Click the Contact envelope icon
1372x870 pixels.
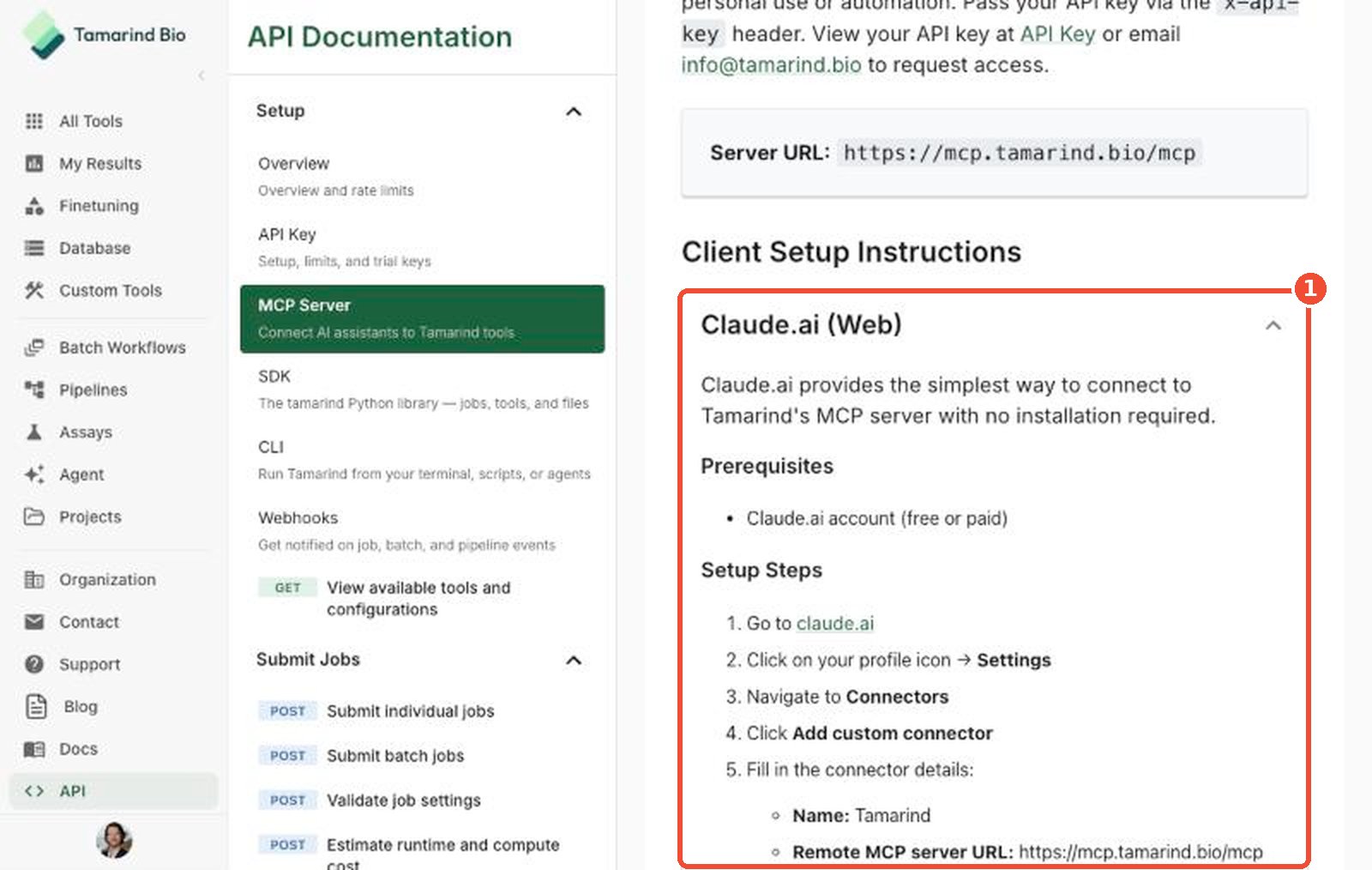34,622
